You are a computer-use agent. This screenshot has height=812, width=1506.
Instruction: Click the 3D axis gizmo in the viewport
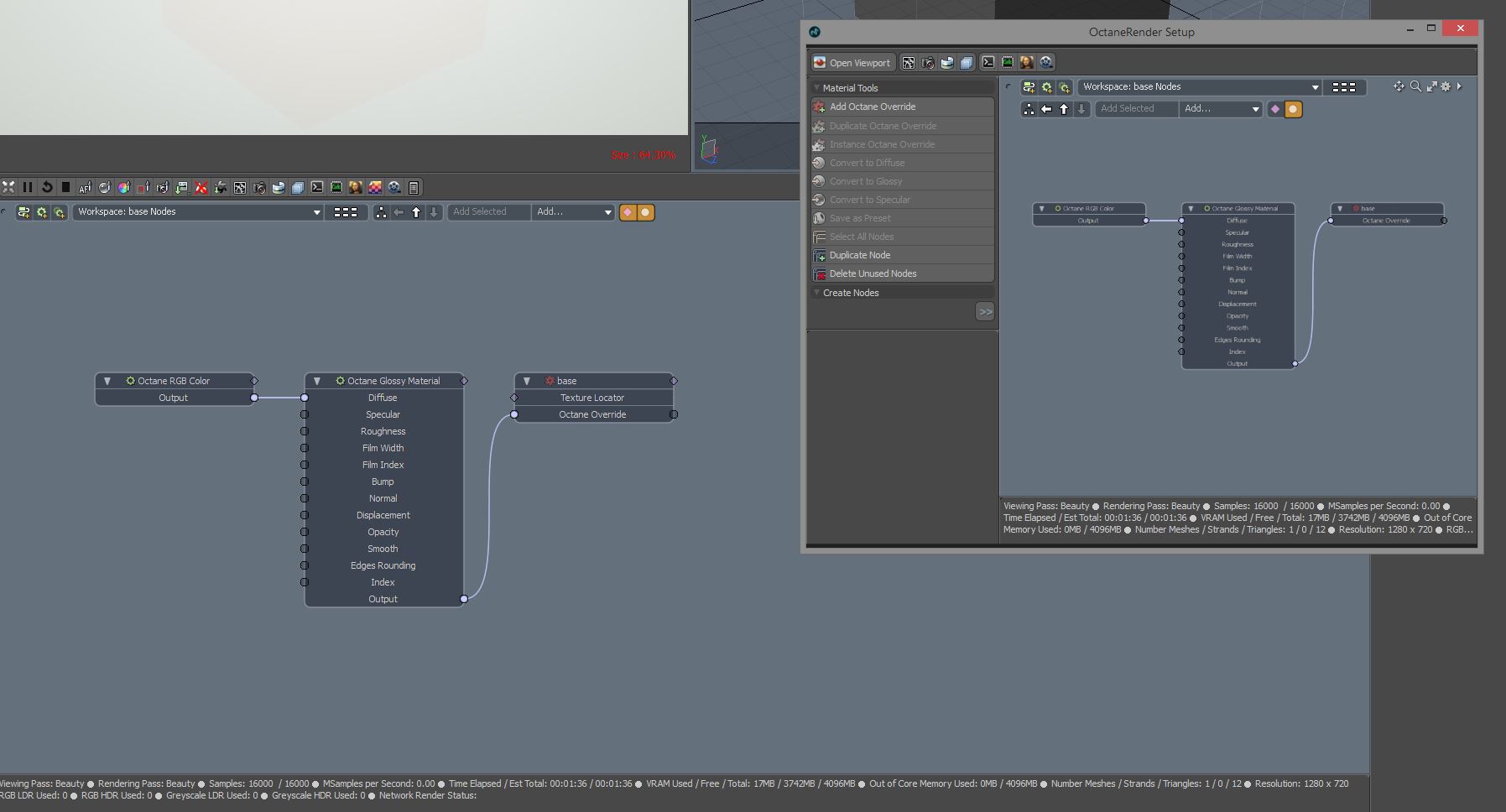[709, 149]
